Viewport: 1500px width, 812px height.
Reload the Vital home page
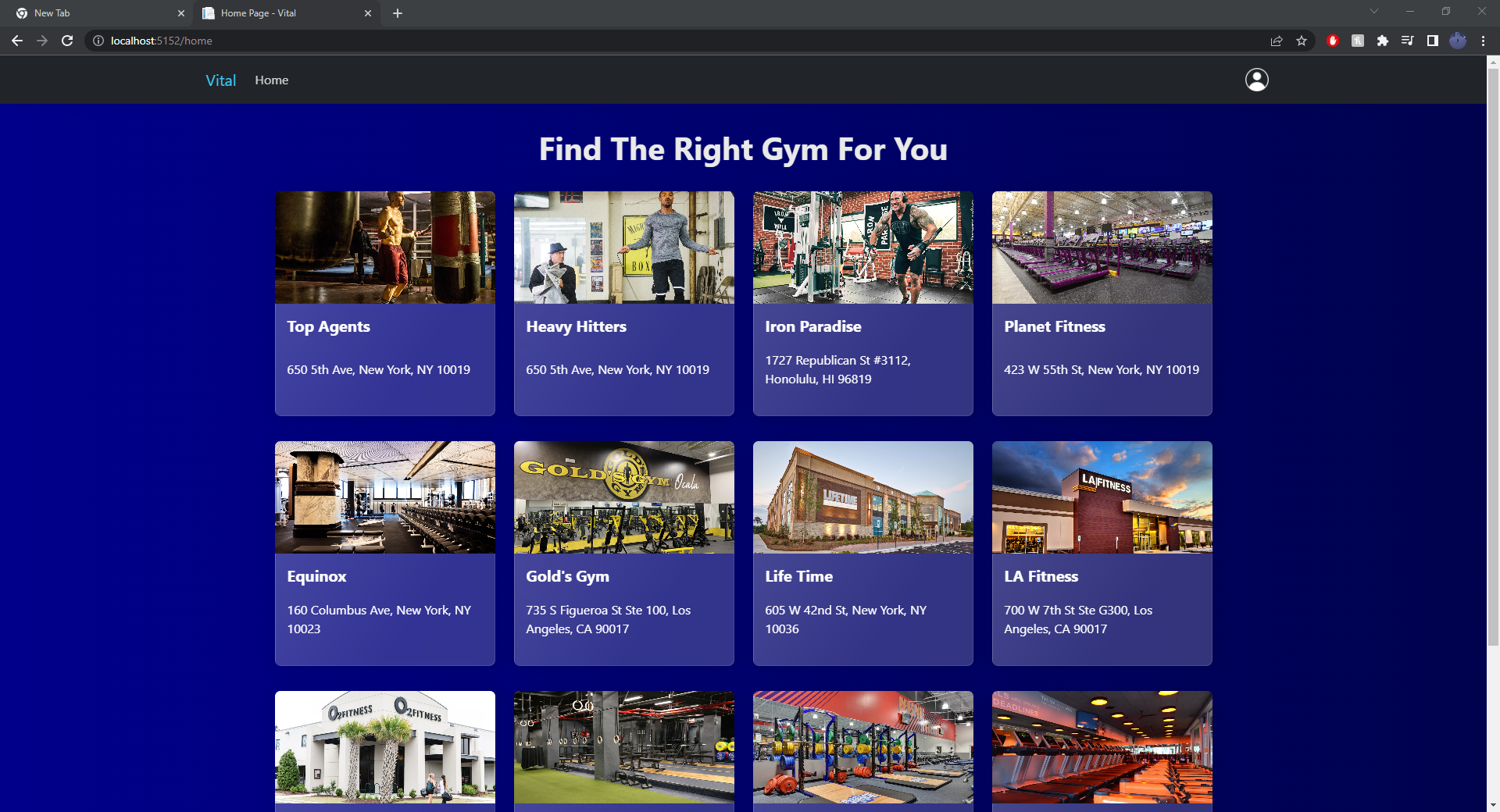(x=68, y=41)
